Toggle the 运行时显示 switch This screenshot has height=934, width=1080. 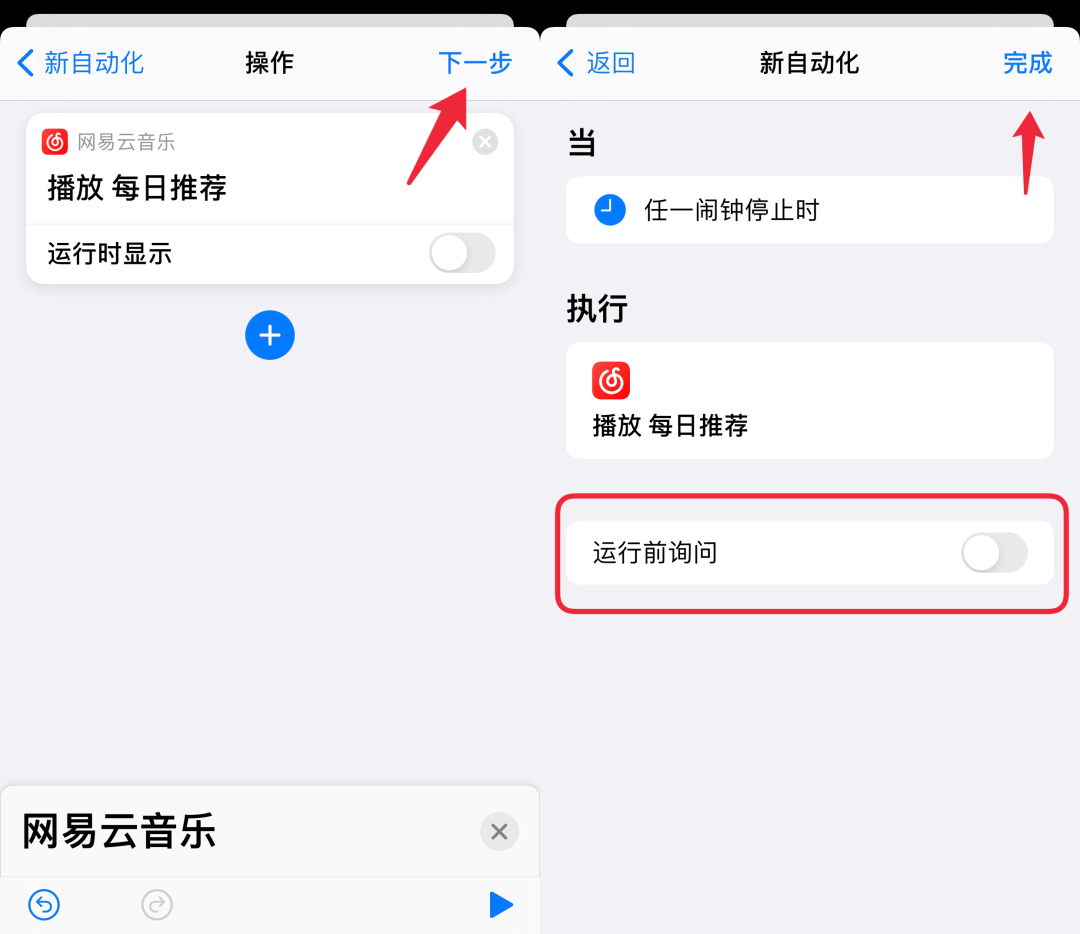pyautogui.click(x=462, y=253)
